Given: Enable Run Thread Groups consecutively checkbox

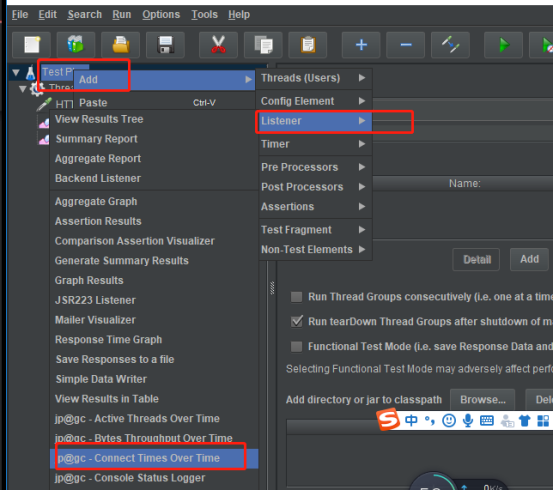Looking at the screenshot, I should (x=296, y=297).
